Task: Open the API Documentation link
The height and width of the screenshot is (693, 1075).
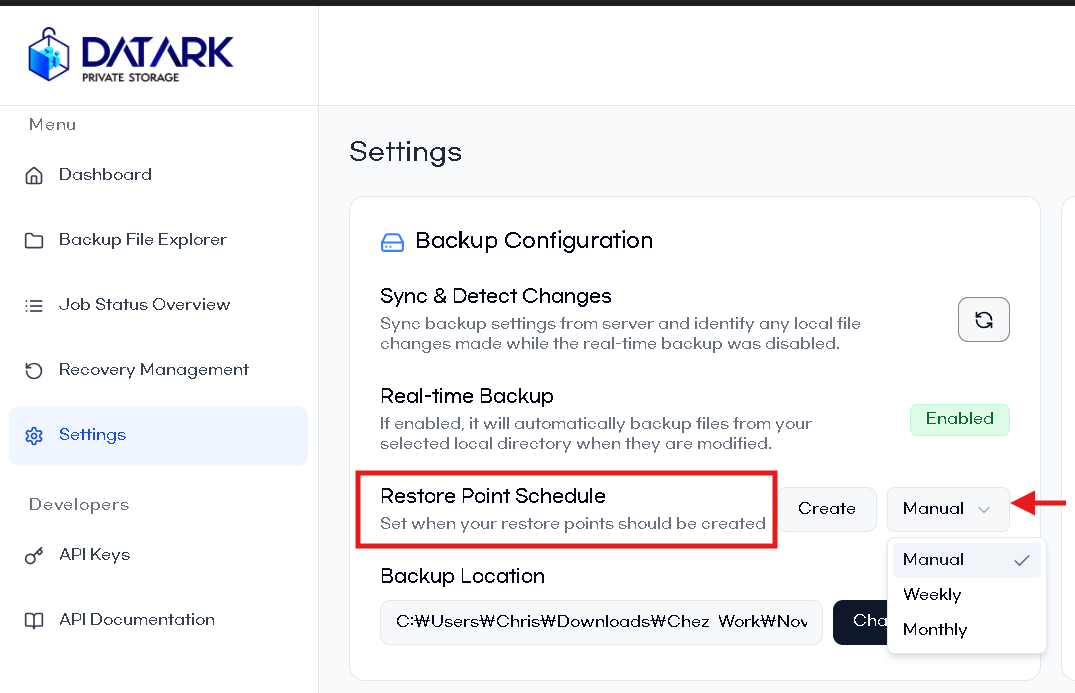Action: coord(136,620)
